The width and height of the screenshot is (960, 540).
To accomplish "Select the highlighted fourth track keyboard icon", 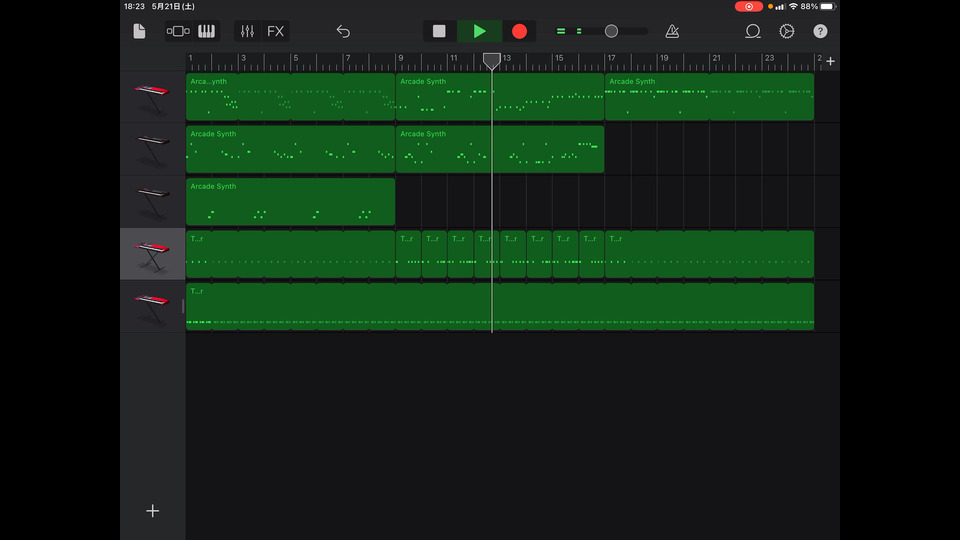I will 152,255.
